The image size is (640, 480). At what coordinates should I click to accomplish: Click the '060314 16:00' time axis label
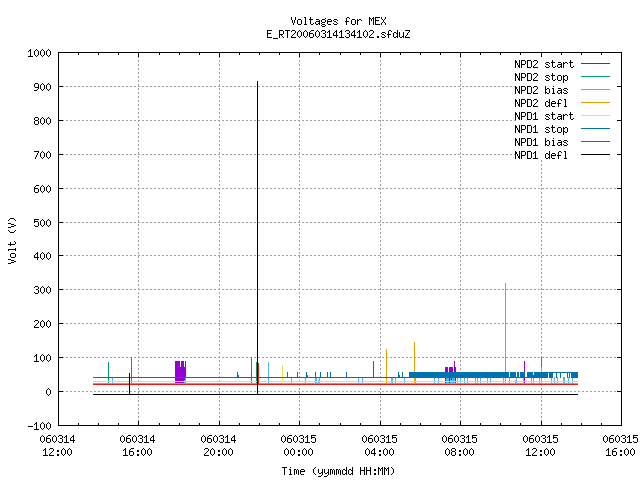coord(138,446)
